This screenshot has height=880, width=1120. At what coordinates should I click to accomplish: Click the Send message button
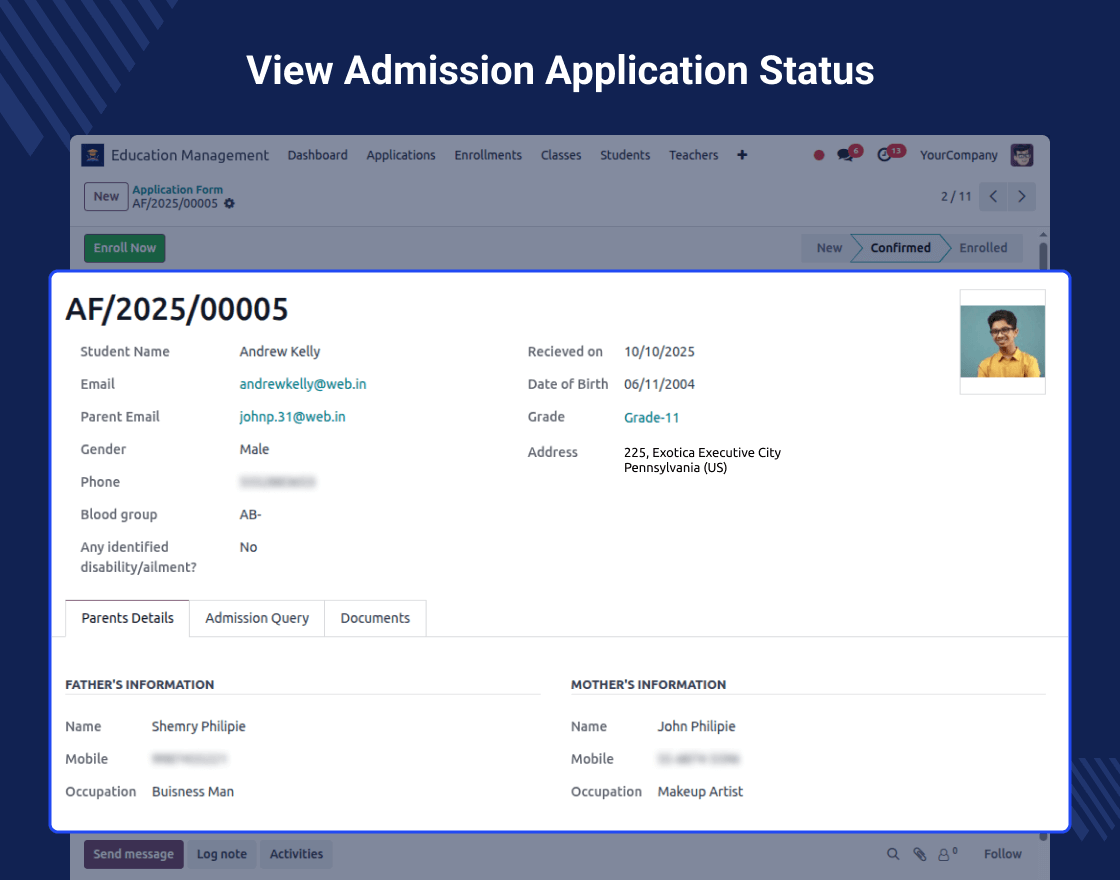pyautogui.click(x=134, y=854)
